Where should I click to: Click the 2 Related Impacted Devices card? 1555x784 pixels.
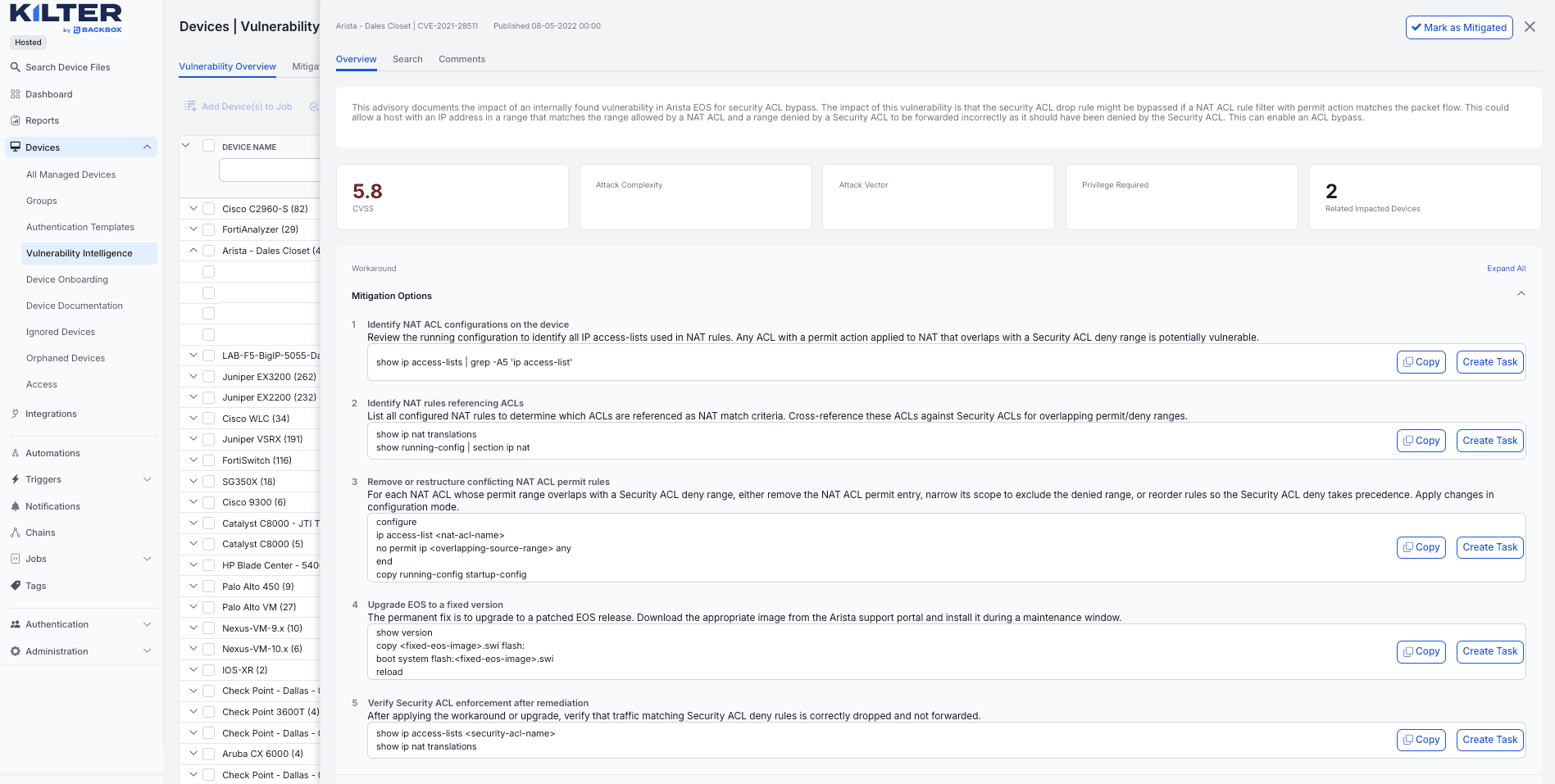tap(1425, 197)
